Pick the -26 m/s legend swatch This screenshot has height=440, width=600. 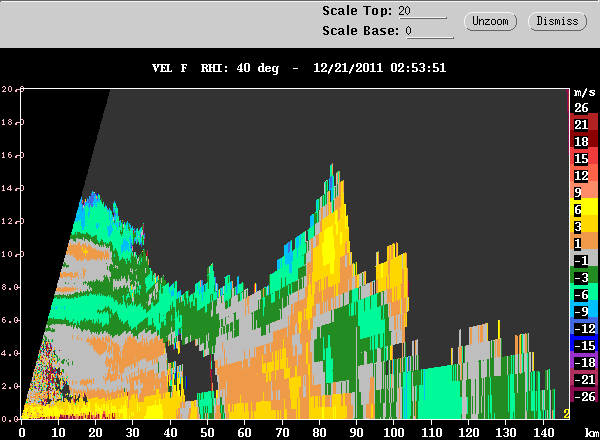[x=583, y=396]
